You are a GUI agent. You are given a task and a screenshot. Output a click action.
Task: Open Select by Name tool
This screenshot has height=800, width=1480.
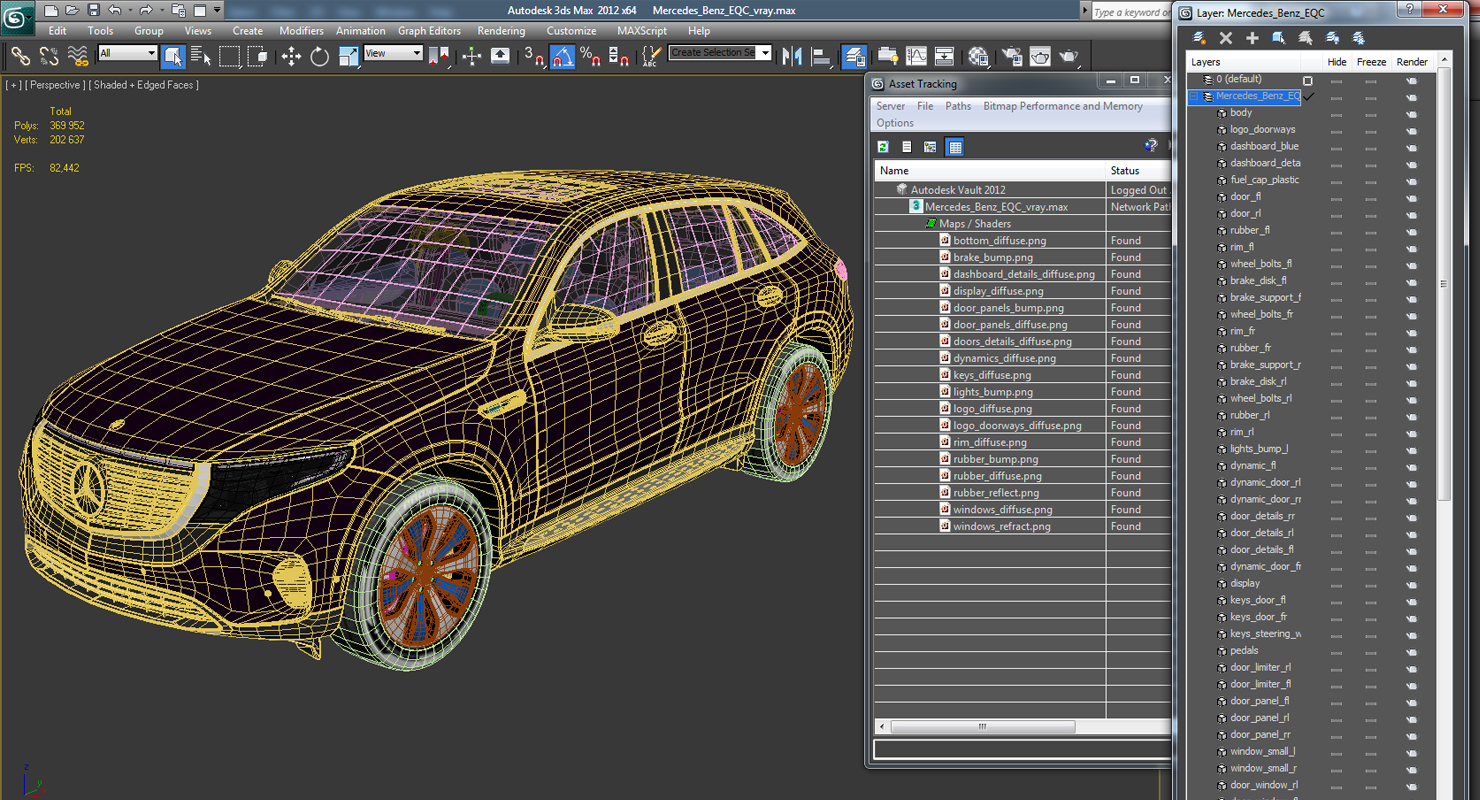click(201, 56)
